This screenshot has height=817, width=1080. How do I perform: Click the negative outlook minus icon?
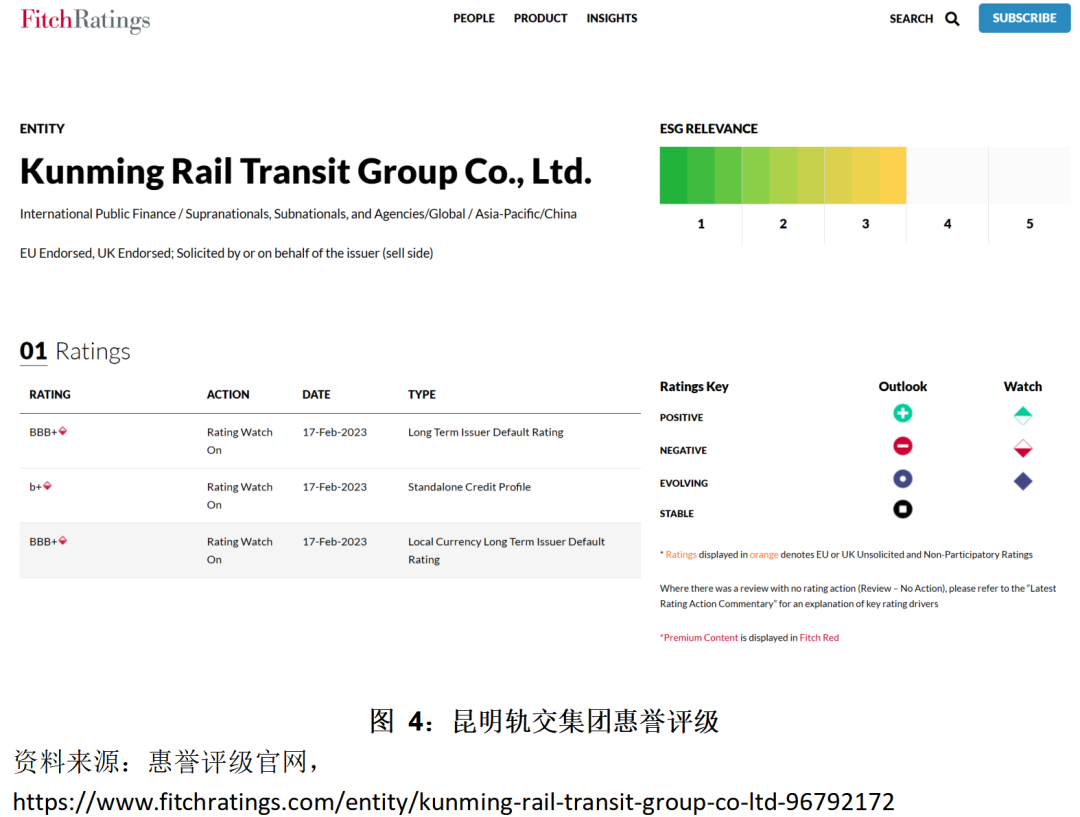(x=902, y=447)
